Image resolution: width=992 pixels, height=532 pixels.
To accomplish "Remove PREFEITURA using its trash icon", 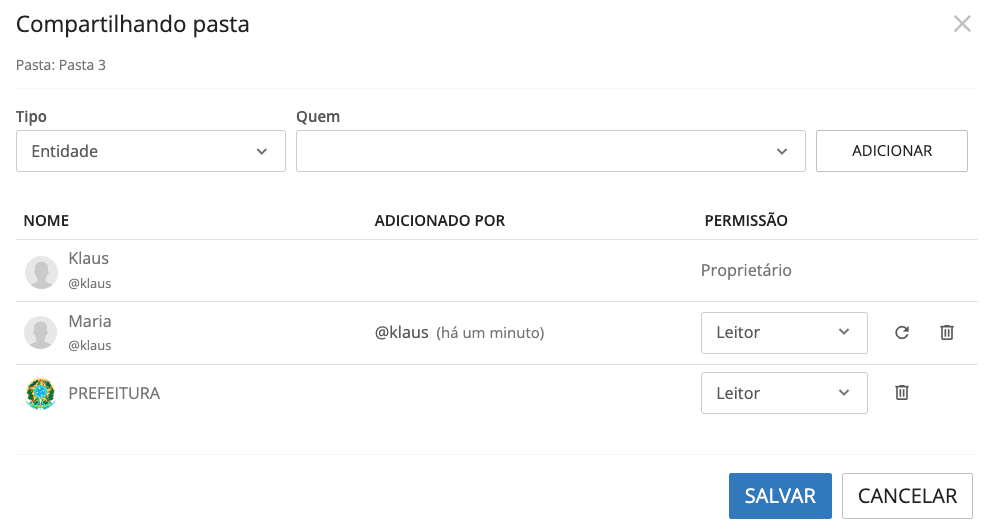I will pos(901,393).
